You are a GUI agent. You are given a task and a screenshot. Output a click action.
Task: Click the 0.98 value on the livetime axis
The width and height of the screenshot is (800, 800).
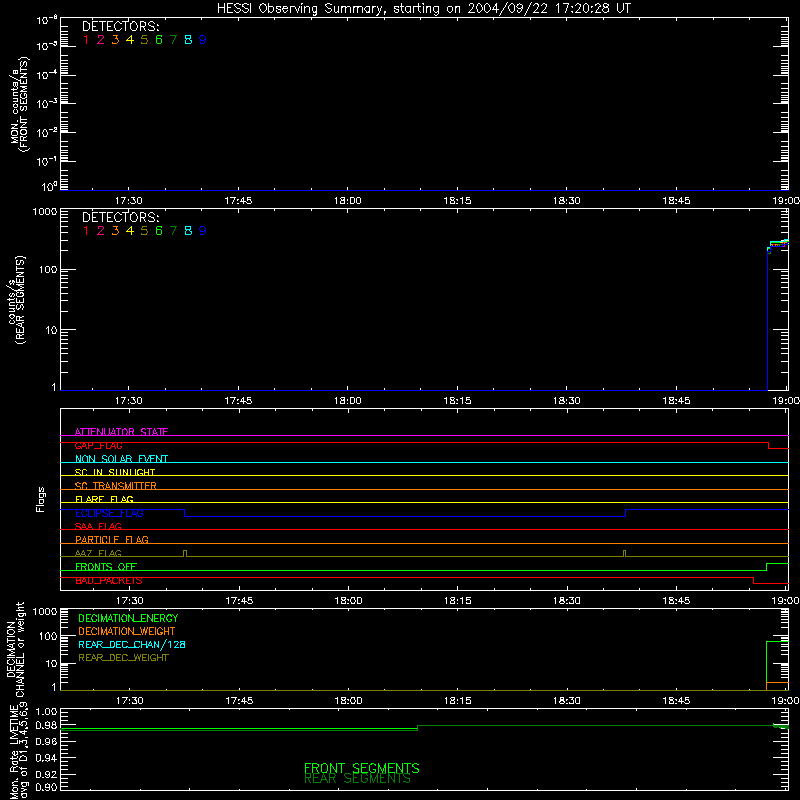pos(46,725)
